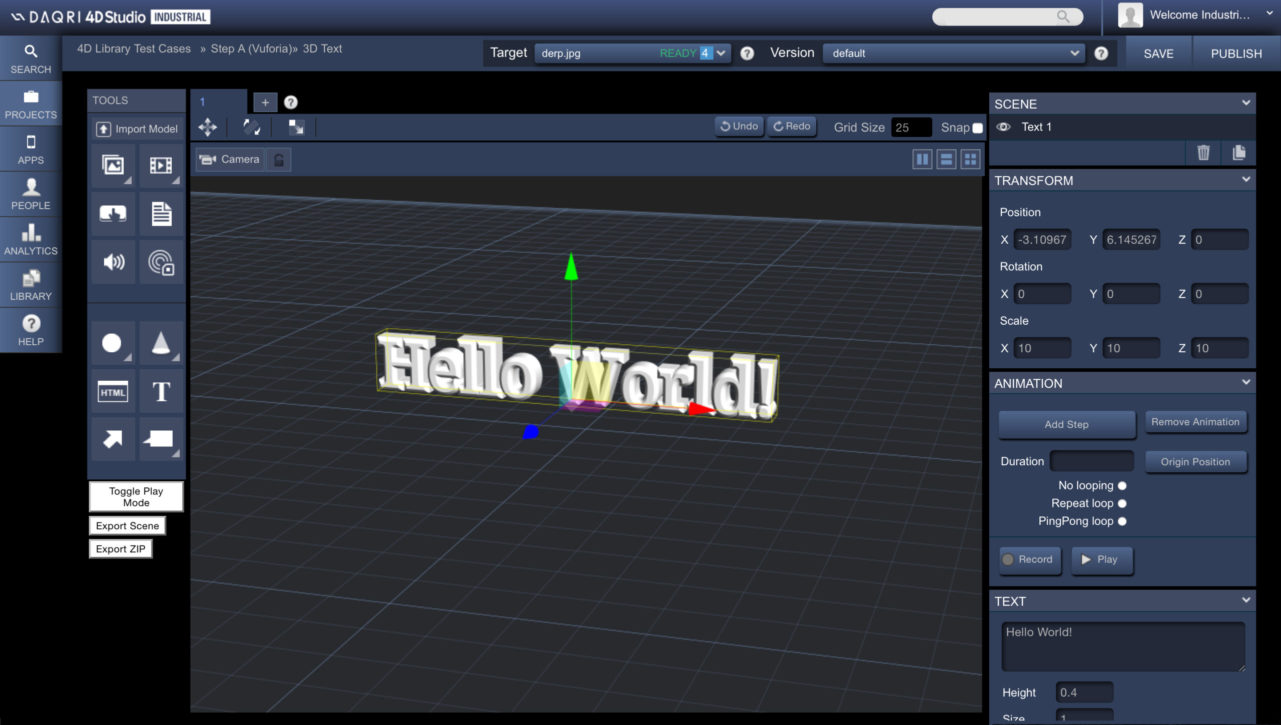Select the document tool icon

161,213
